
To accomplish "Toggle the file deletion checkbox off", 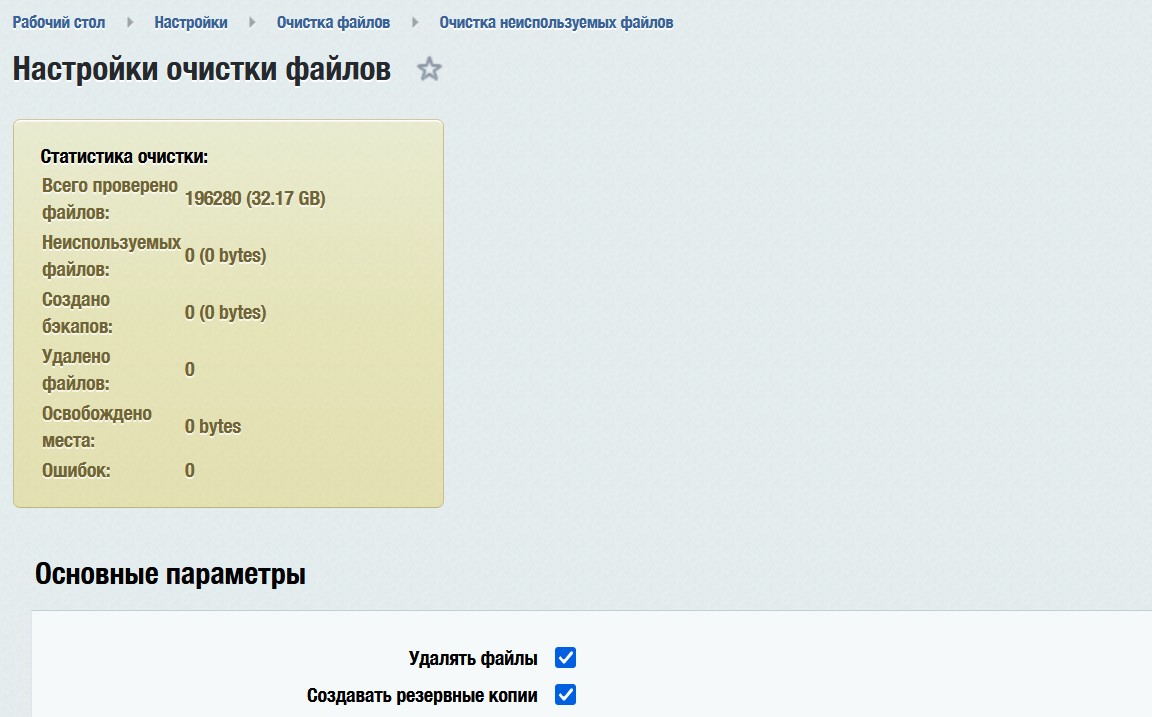I will (566, 657).
